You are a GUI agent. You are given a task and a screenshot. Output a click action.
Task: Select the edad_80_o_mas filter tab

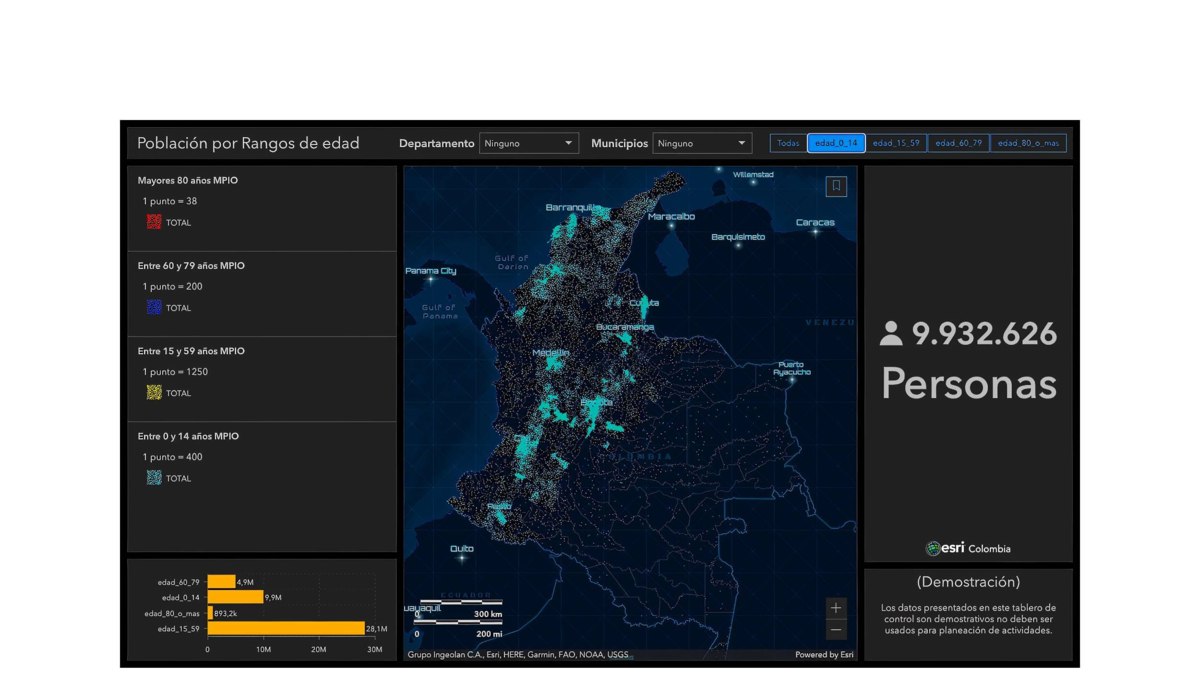pyautogui.click(x=1028, y=143)
